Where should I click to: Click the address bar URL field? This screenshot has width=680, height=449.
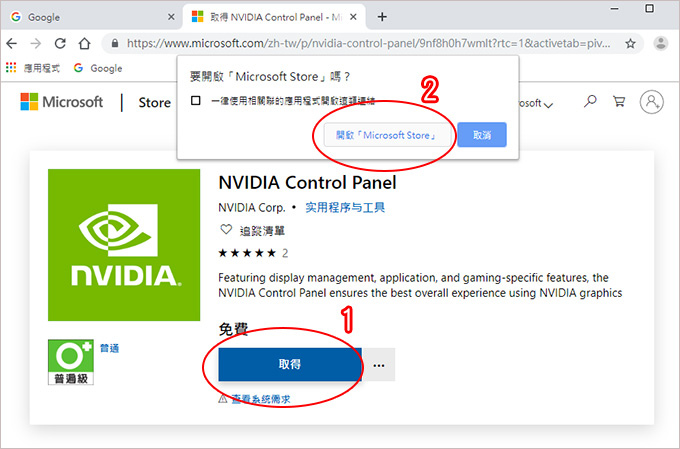(368, 43)
